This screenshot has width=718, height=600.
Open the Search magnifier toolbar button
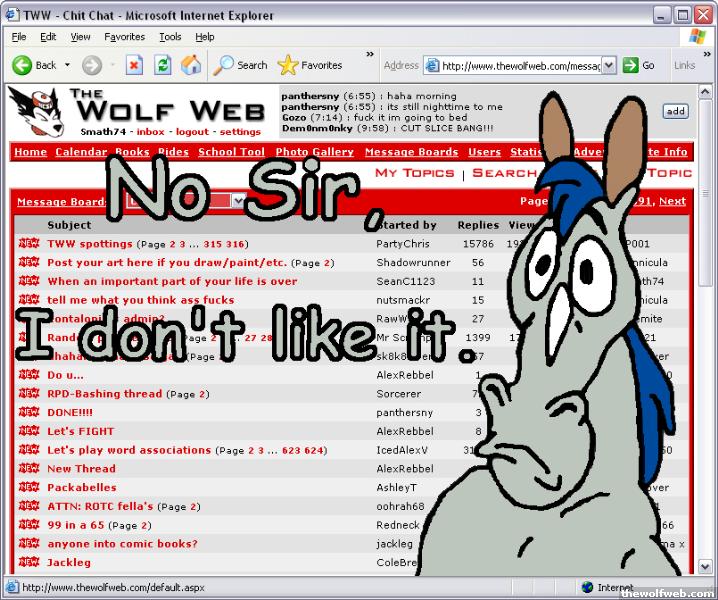click(x=240, y=65)
